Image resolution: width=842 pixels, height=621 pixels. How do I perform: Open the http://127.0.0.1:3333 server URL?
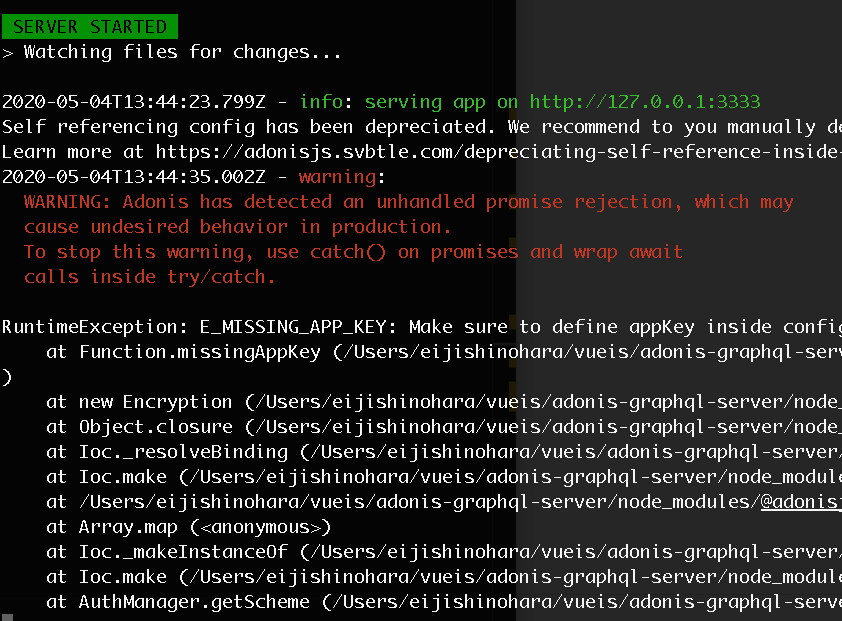coord(645,102)
